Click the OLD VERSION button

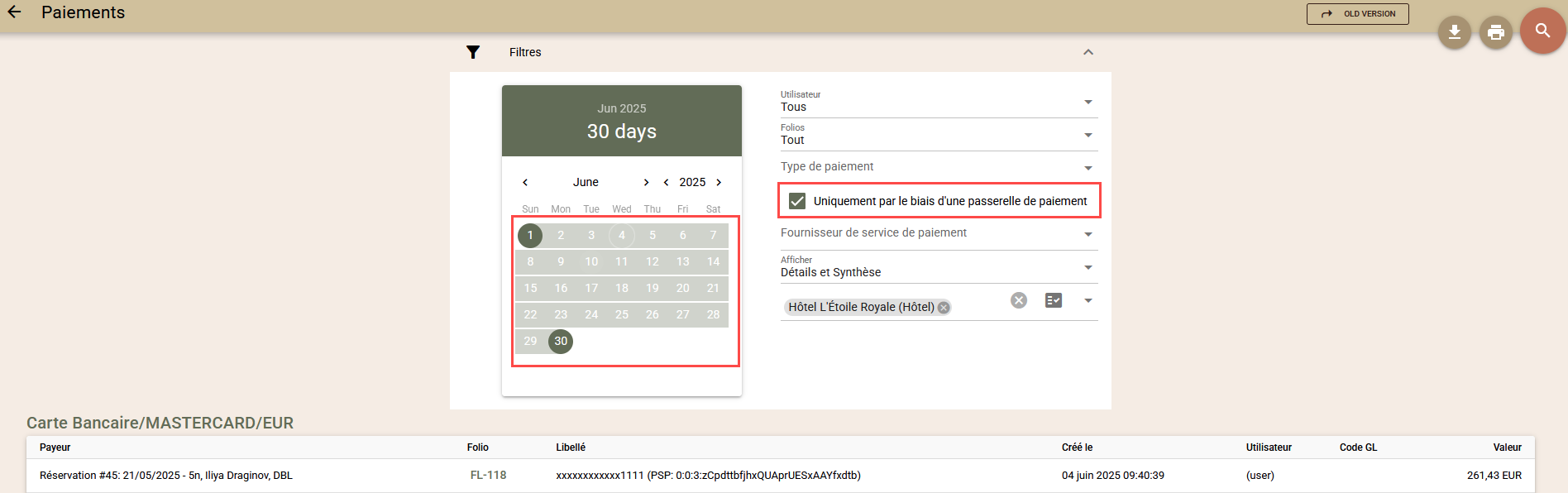(x=1358, y=14)
